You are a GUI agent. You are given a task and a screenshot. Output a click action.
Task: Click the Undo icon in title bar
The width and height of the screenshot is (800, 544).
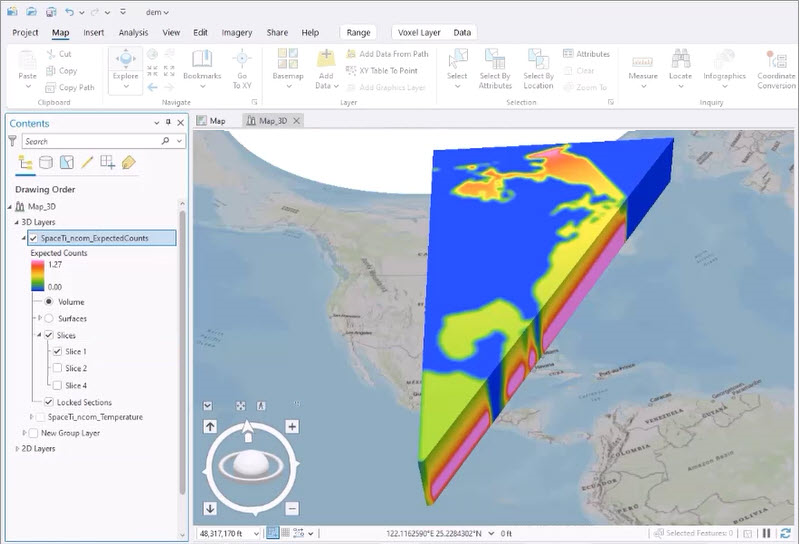[x=69, y=12]
